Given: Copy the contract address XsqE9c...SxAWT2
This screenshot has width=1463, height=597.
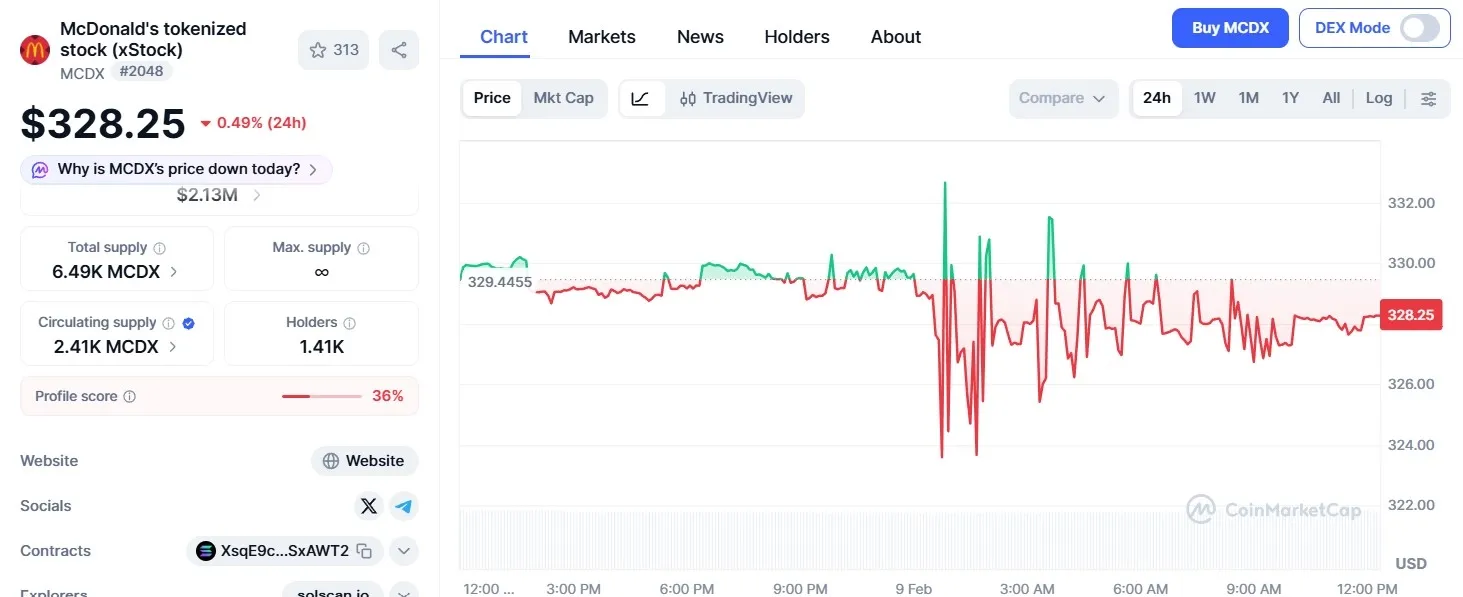Looking at the screenshot, I should pyautogui.click(x=365, y=551).
